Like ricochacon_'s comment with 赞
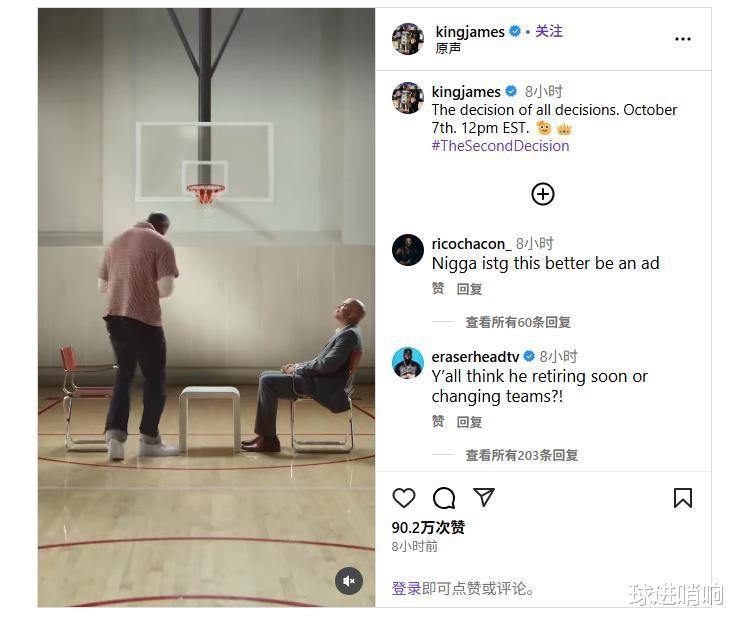 (x=438, y=288)
